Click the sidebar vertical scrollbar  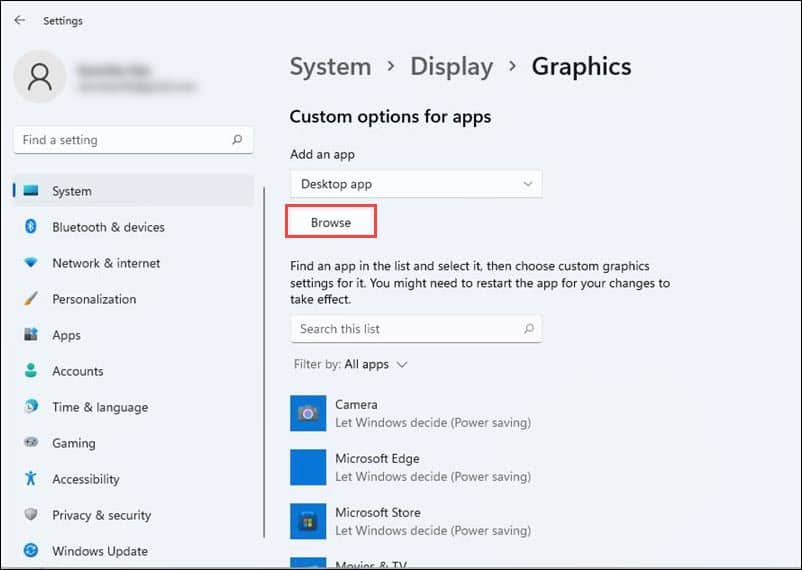[265, 370]
